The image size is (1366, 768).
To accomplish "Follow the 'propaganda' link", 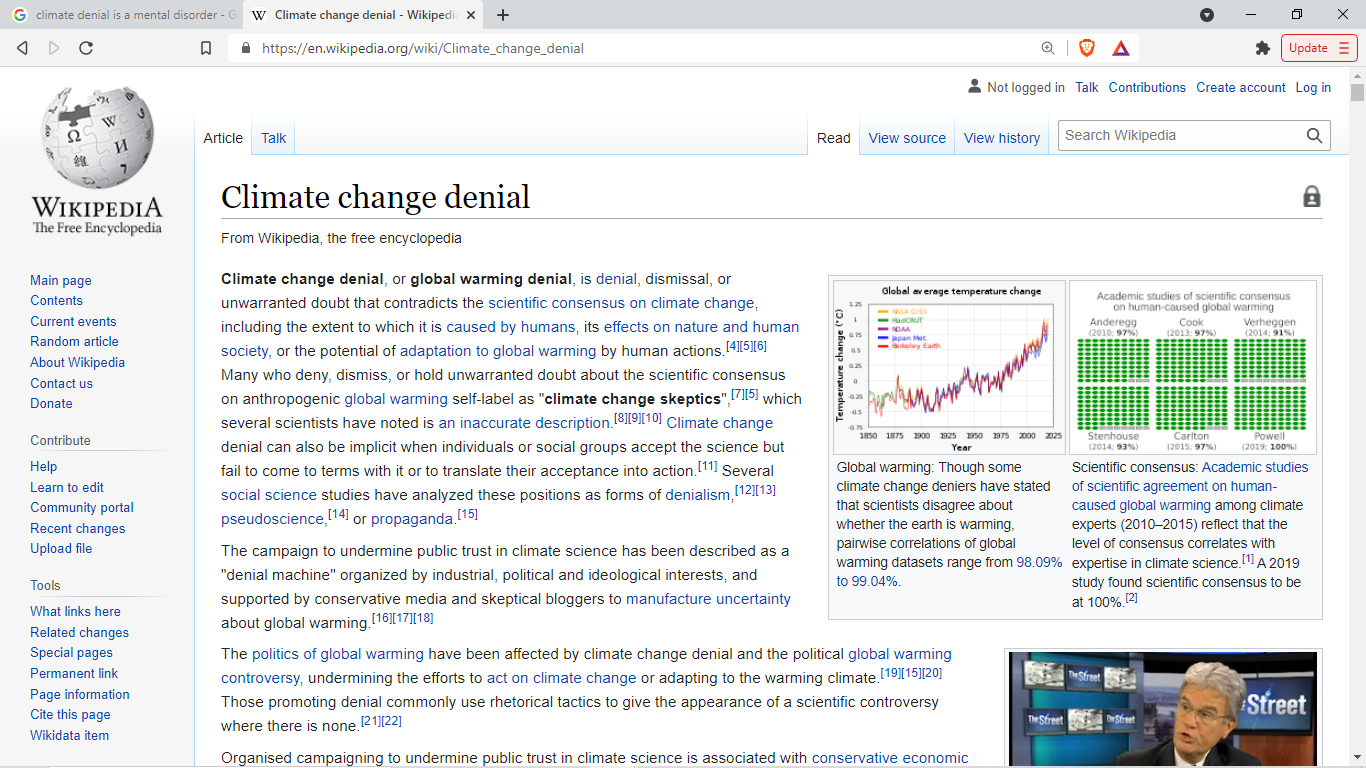I will click(412, 519).
